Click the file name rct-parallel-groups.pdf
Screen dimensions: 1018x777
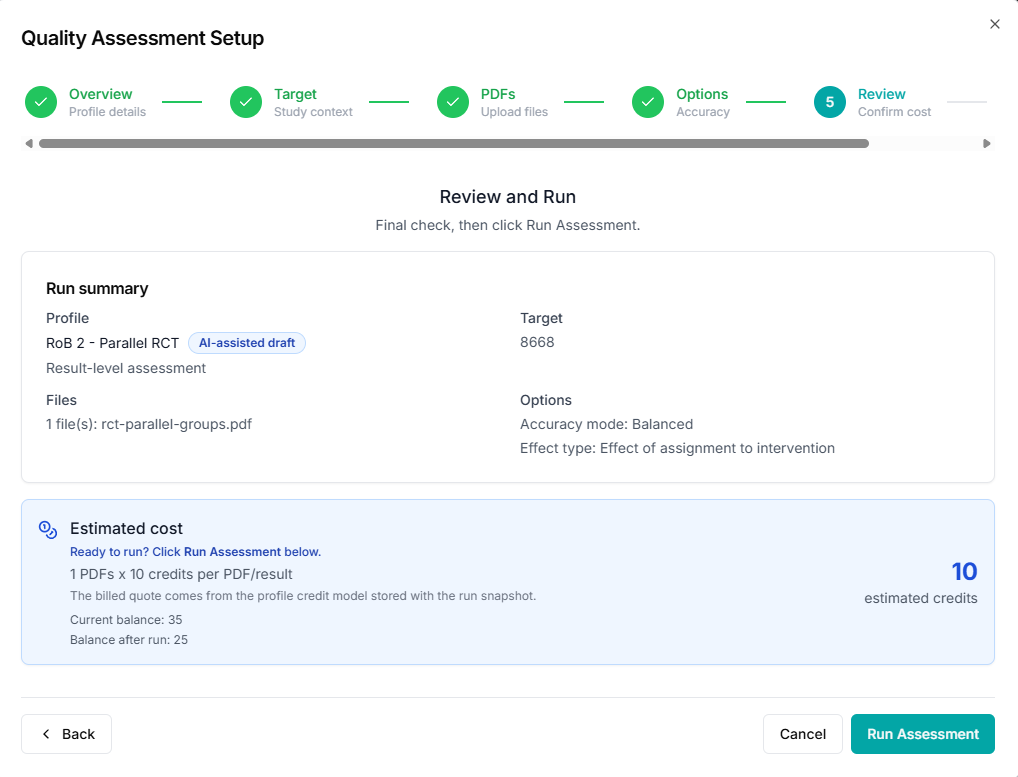tap(177, 425)
